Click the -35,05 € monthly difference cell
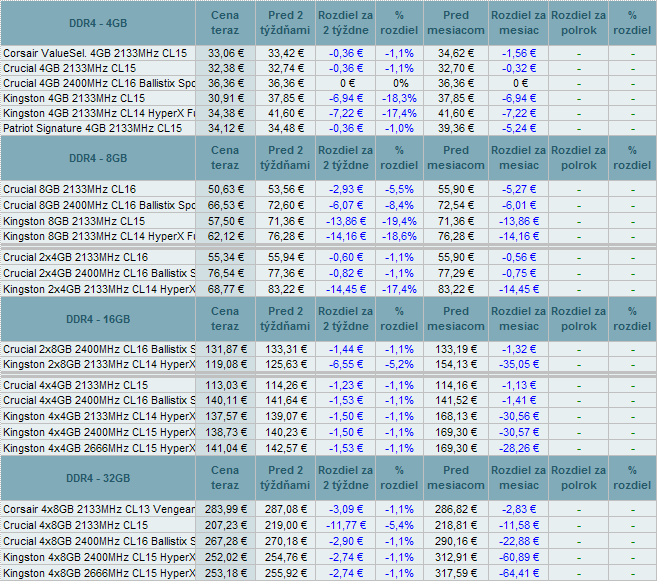 click(x=519, y=364)
